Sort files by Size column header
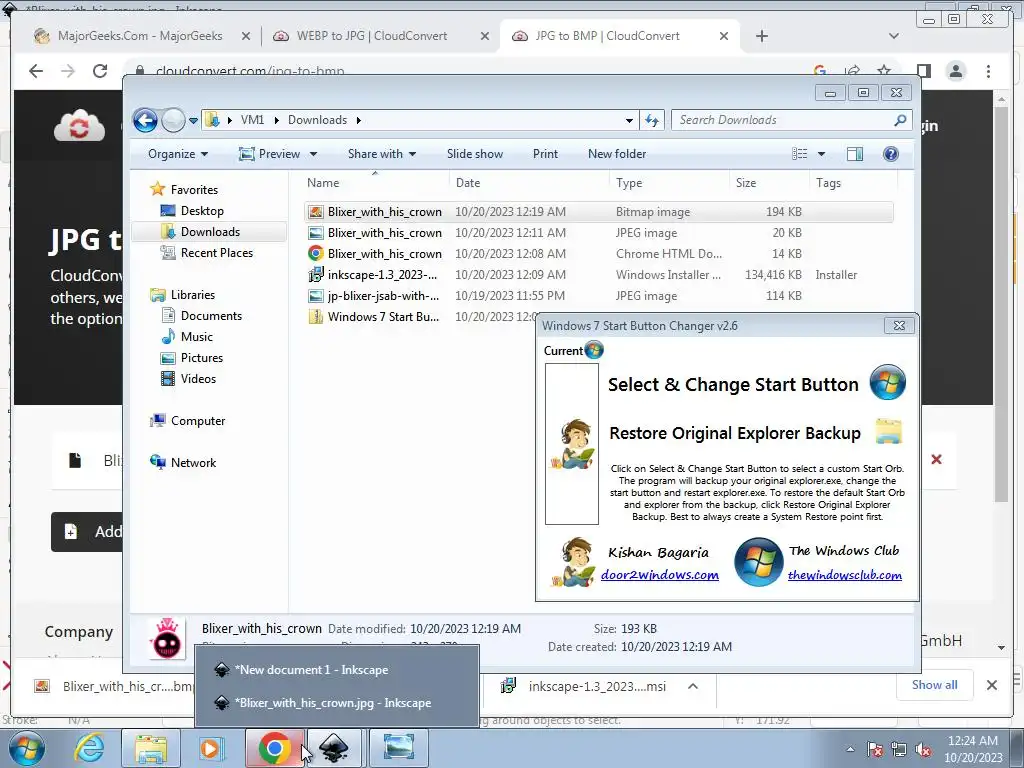The height and width of the screenshot is (768, 1024). point(746,183)
